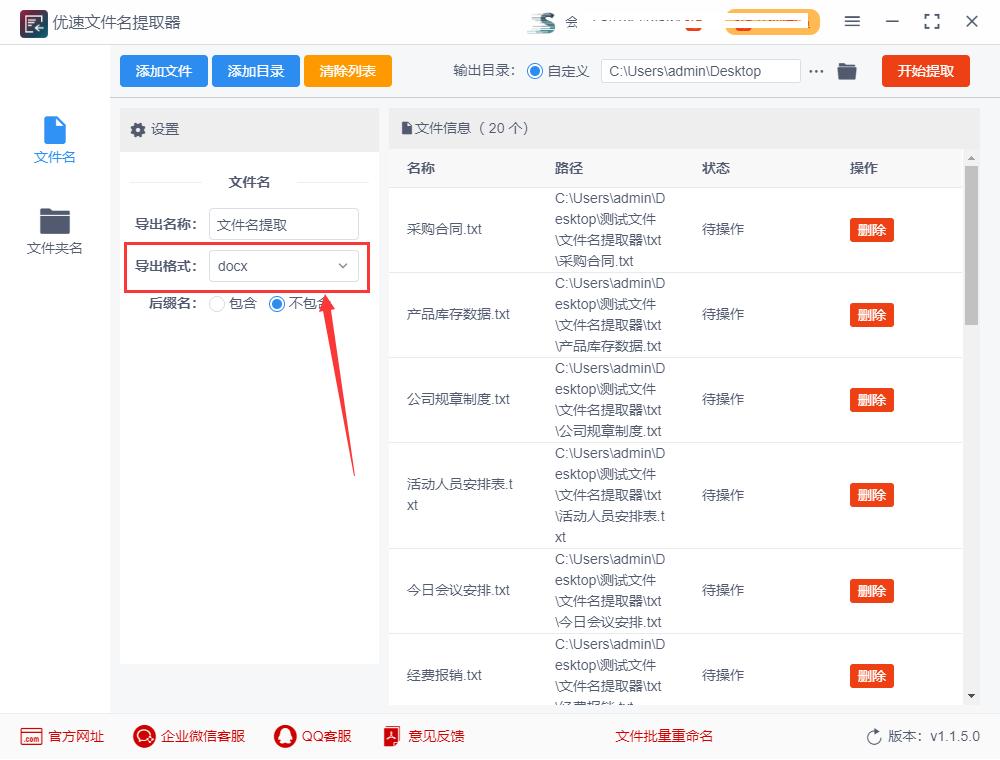Delete the 采购合同.txt entry
The height and width of the screenshot is (760, 1000).
[x=871, y=230]
